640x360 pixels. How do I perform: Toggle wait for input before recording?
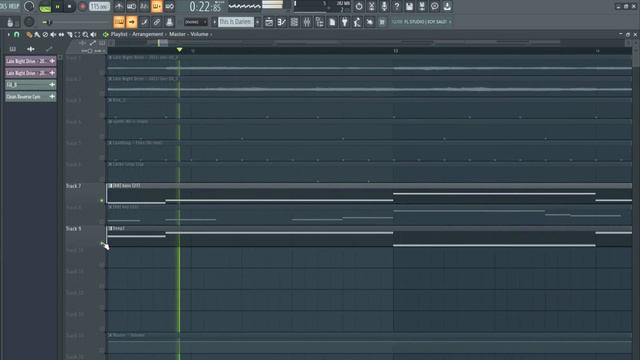click(x=131, y=6)
